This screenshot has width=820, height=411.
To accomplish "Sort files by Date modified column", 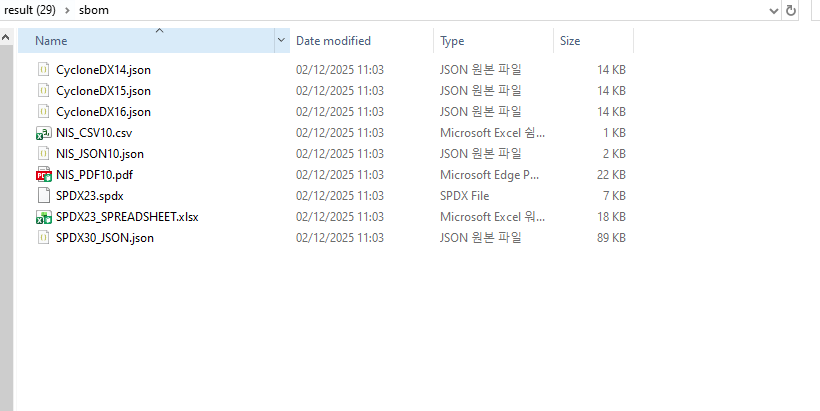I will tap(333, 41).
